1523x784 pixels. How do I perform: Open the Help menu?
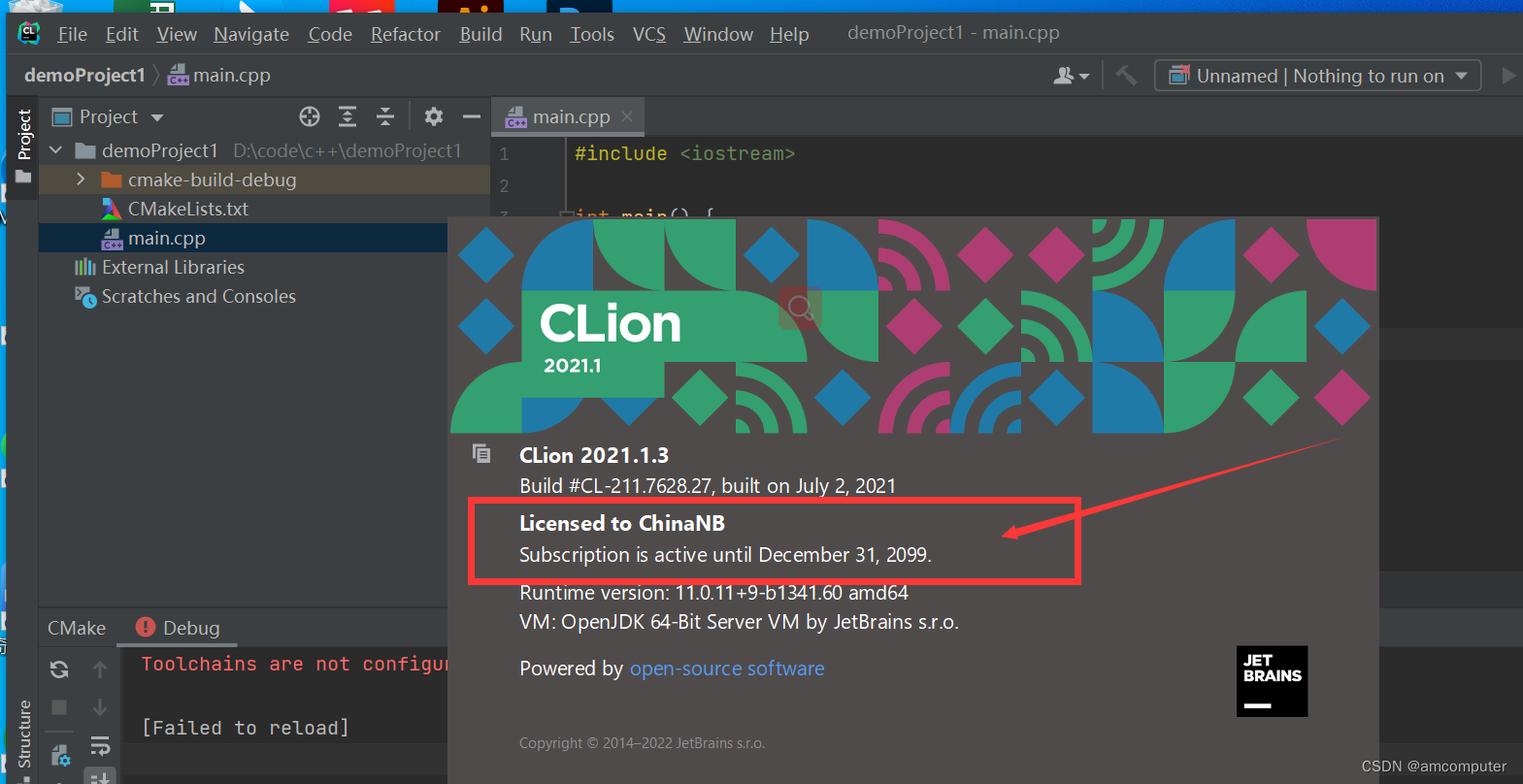(789, 34)
